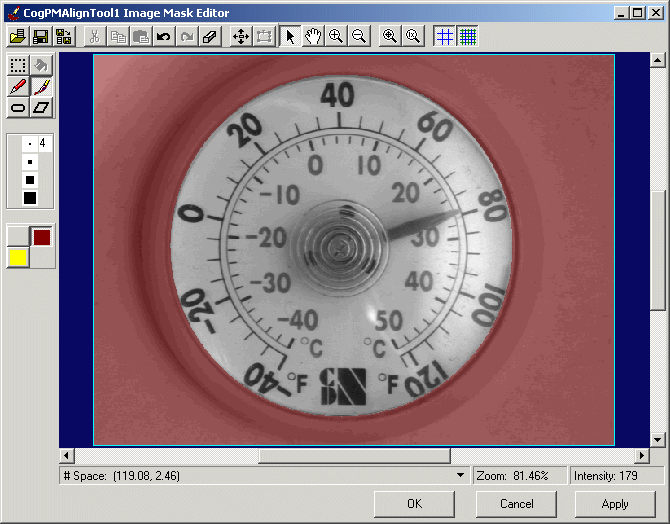Viewport: 670px width, 524px height.
Task: Click the horizontal scrollbar left arrow
Action: pyautogui.click(x=66, y=456)
